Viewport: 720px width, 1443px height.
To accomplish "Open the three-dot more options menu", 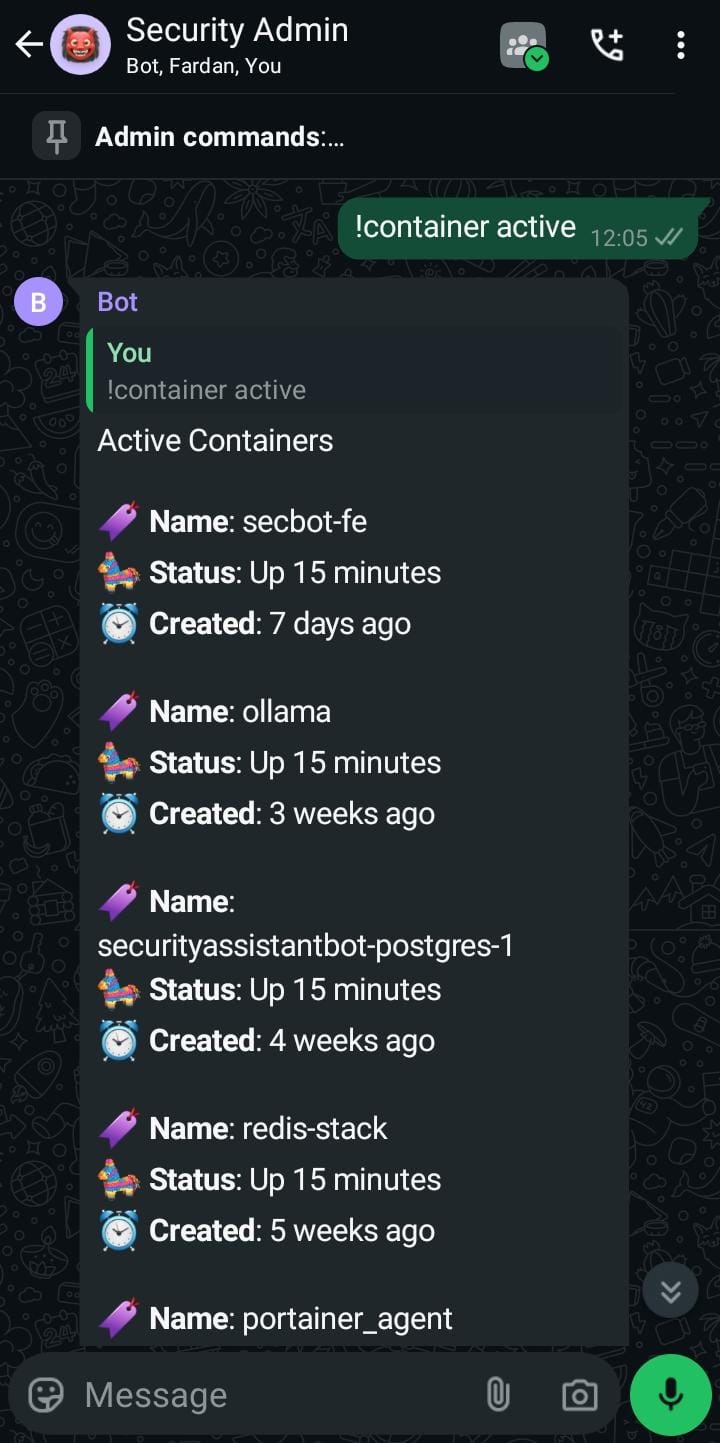I will [x=681, y=45].
